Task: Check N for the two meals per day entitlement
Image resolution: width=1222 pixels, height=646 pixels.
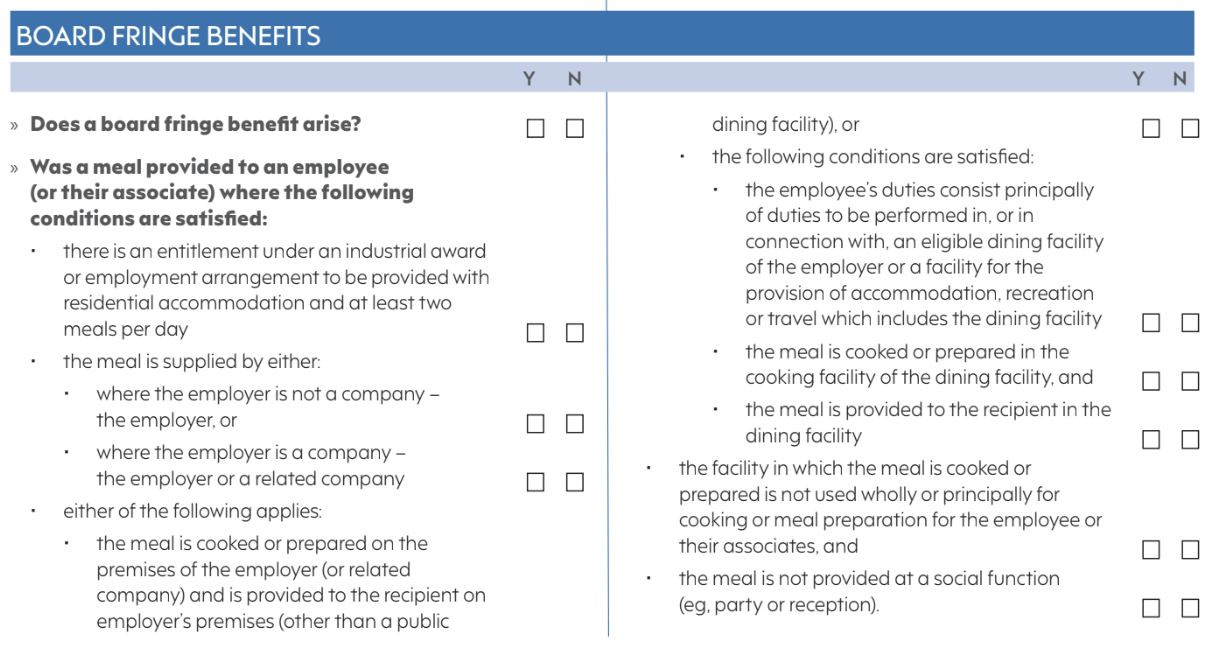Action: click(x=574, y=333)
